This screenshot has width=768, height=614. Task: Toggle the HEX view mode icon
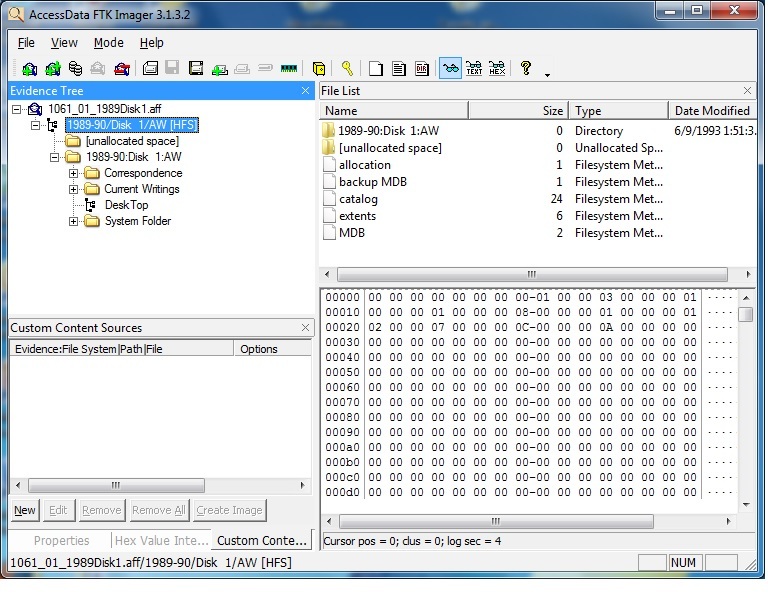pos(497,69)
